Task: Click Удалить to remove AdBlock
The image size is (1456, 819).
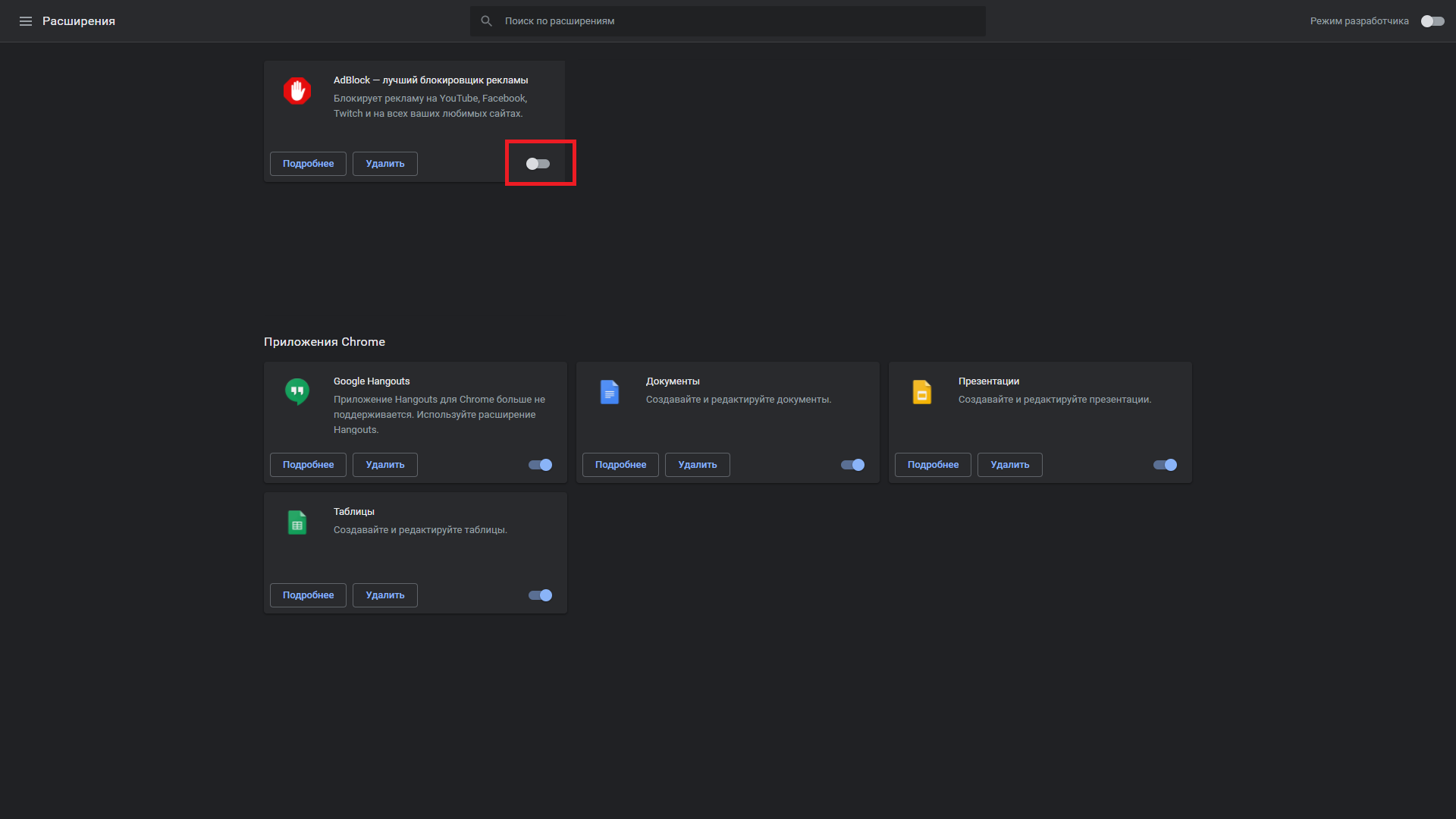Action: (x=384, y=163)
